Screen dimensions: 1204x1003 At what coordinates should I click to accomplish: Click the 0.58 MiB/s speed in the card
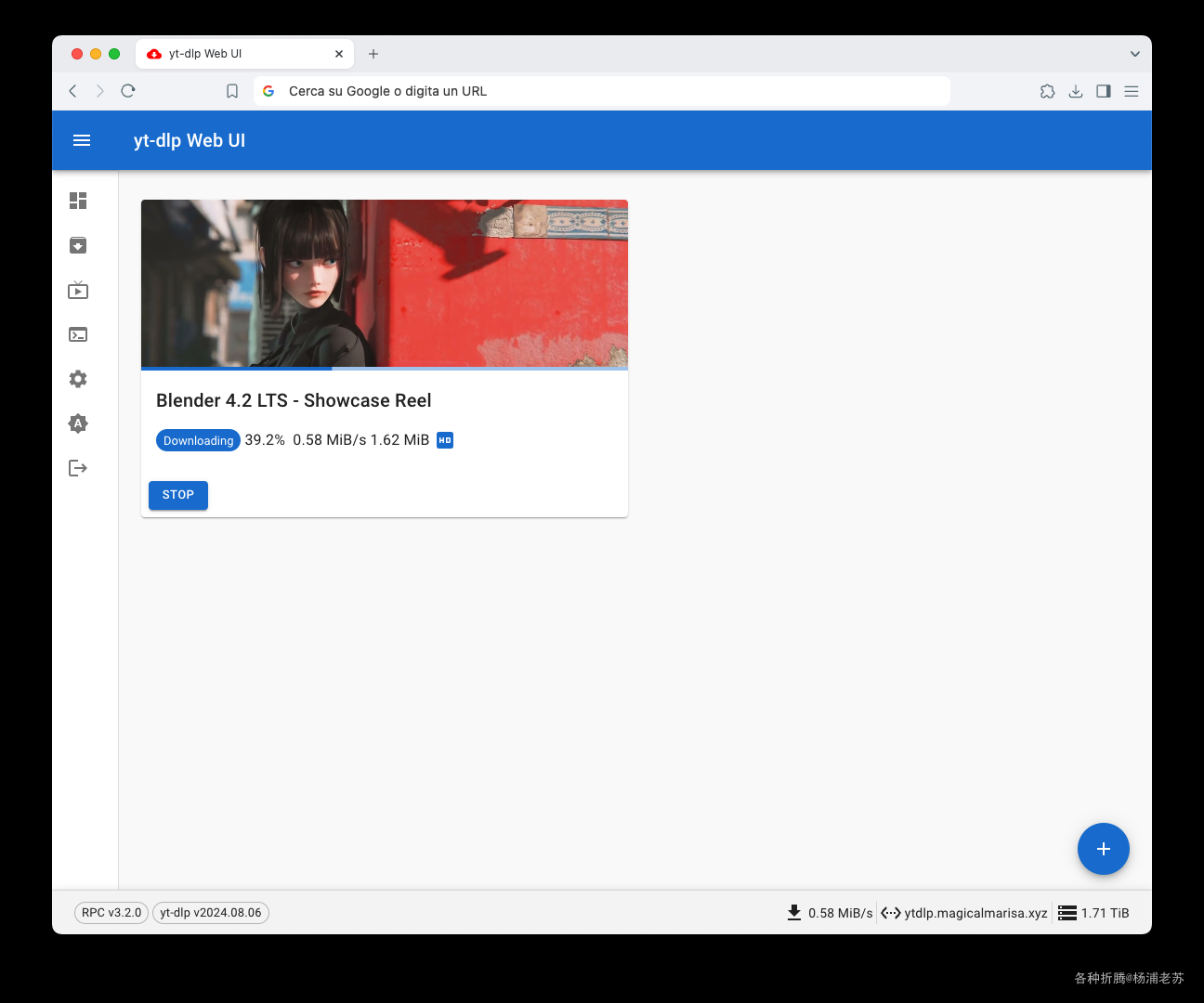point(330,440)
